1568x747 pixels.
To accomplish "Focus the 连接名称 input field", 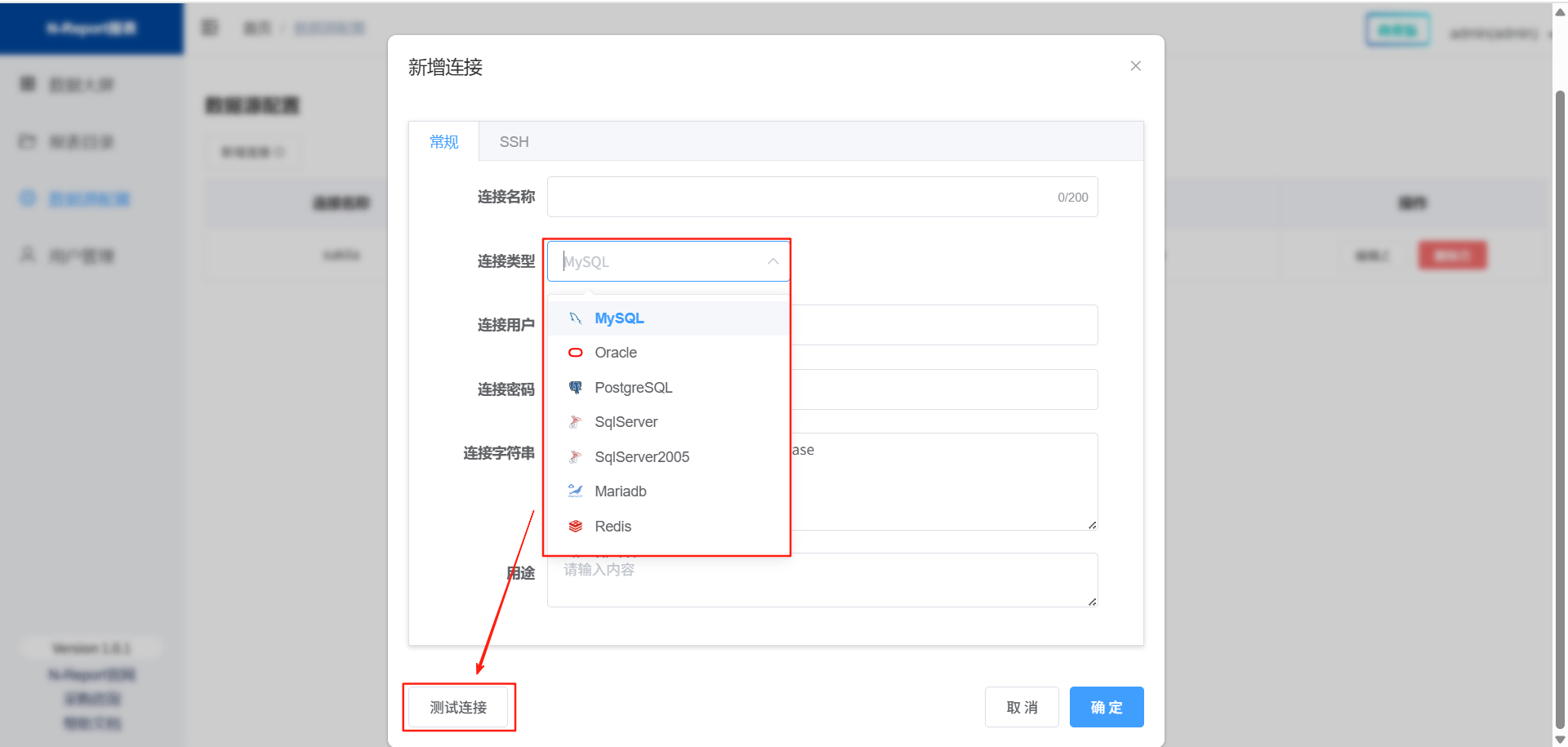I will point(800,197).
